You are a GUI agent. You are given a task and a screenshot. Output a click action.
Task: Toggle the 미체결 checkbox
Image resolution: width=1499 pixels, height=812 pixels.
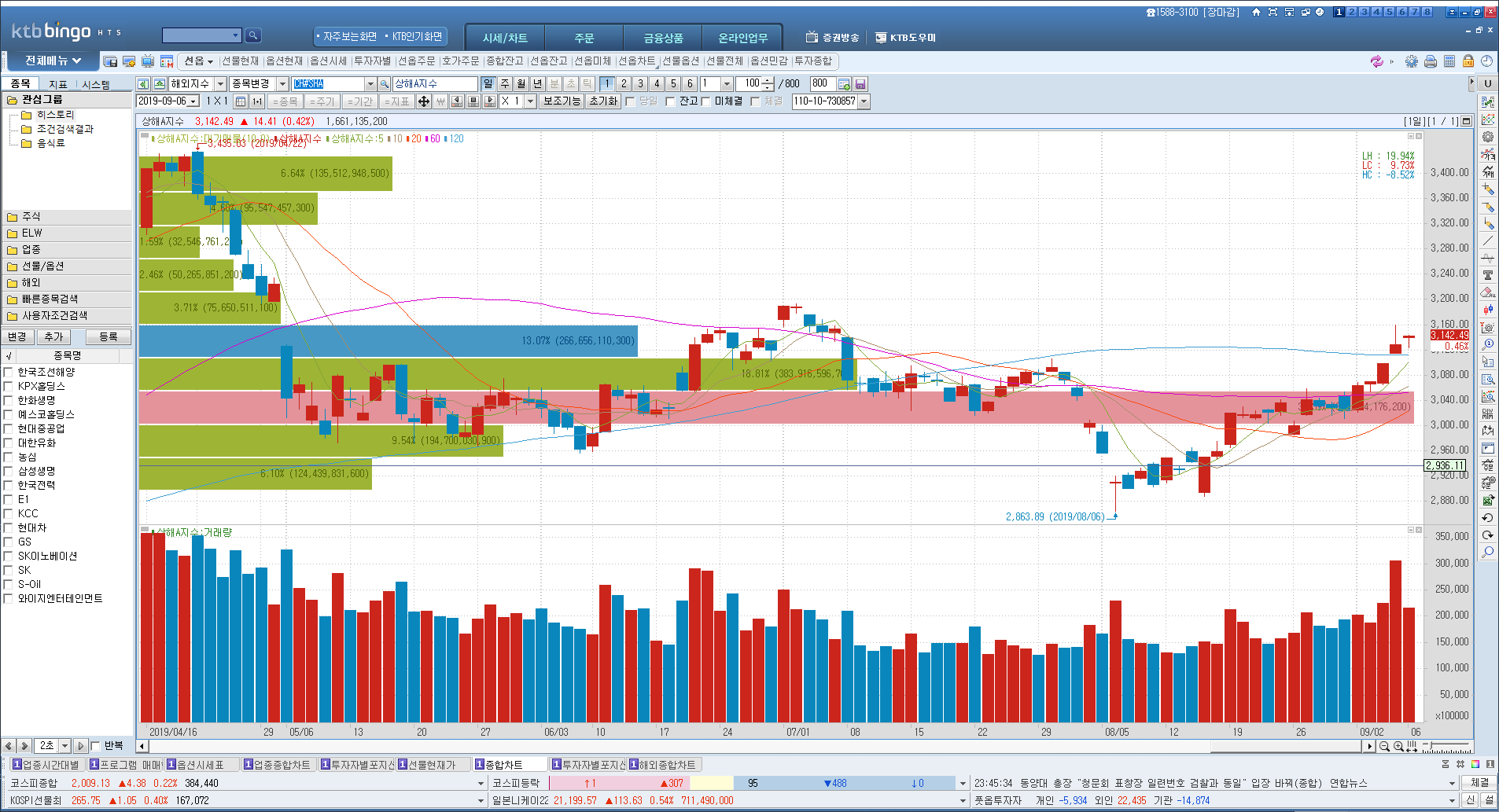click(x=705, y=101)
